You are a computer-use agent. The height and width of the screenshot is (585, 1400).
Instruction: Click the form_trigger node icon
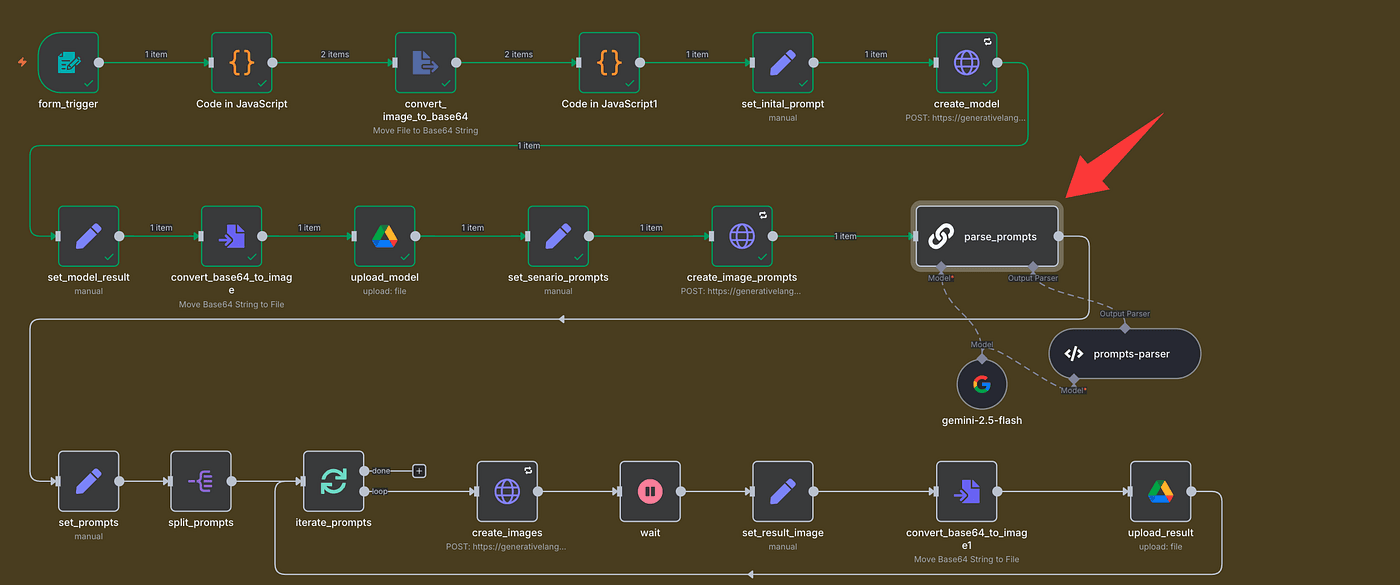68,63
